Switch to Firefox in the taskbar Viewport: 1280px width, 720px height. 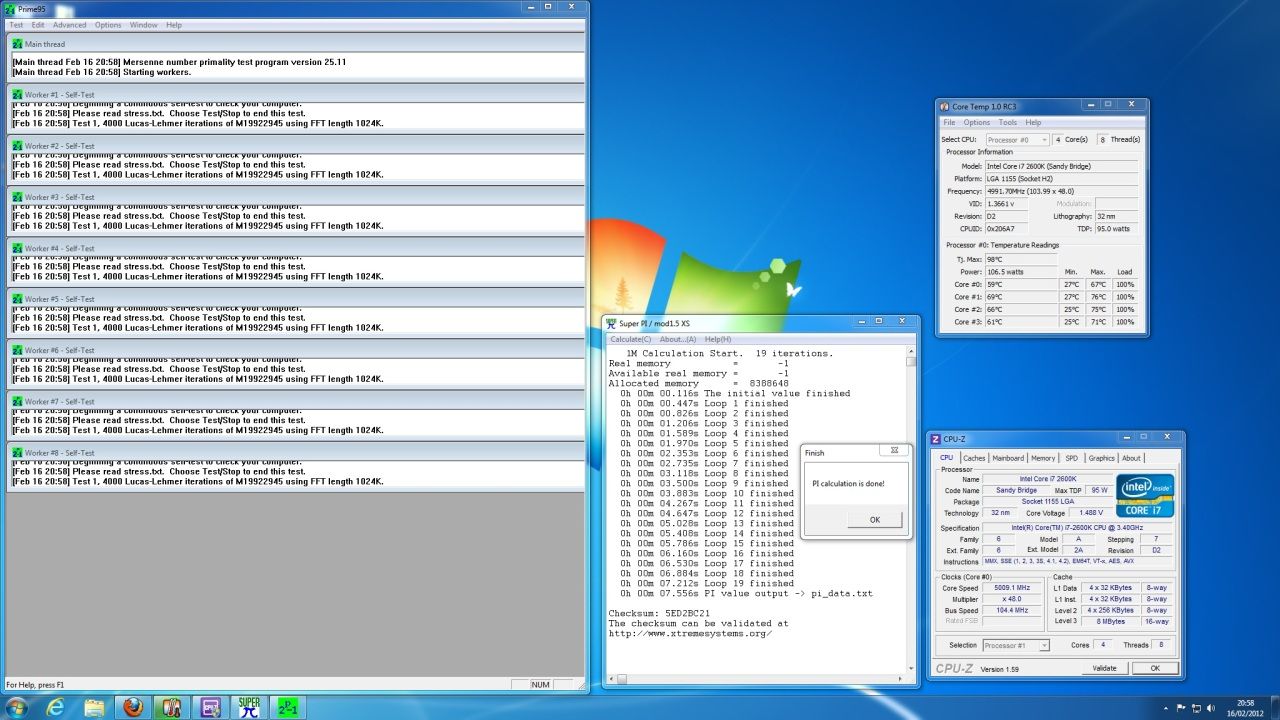133,707
